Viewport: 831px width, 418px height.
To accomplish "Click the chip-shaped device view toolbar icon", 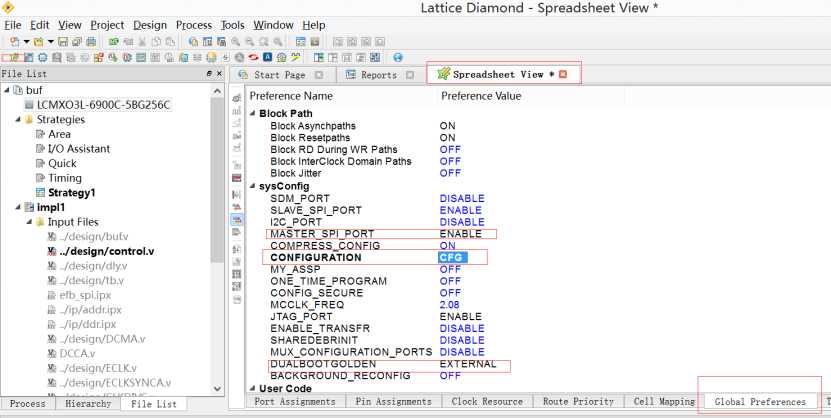I will (x=42, y=57).
